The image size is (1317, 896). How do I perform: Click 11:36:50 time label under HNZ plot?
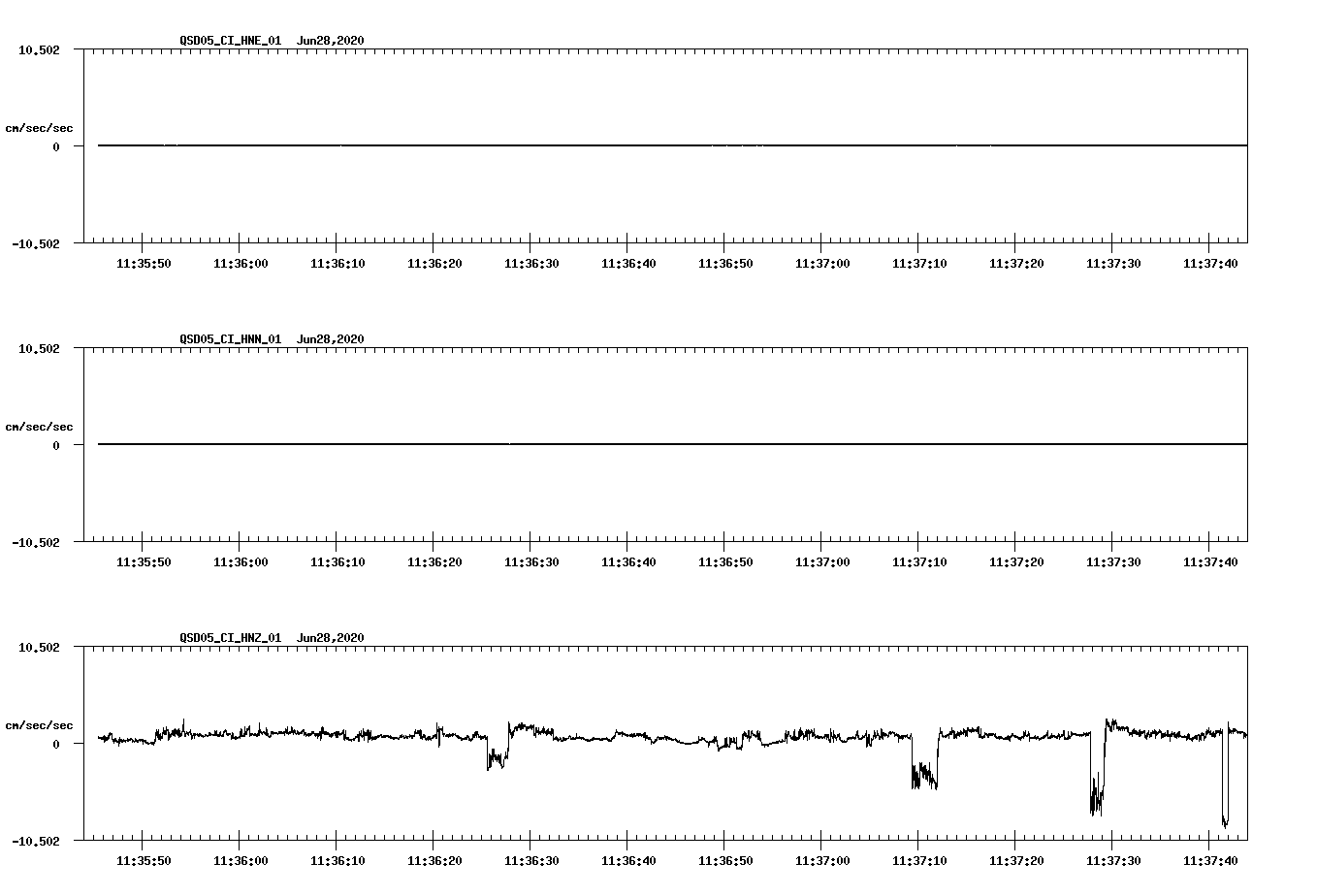pos(725,861)
